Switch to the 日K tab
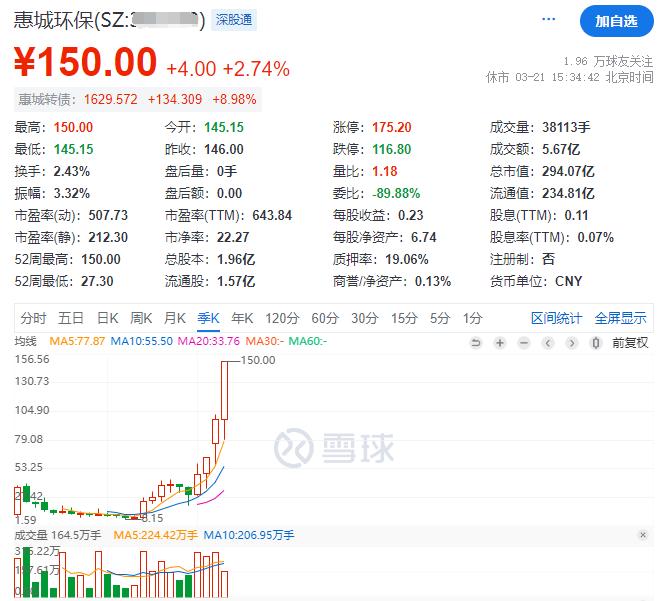The image size is (661, 601). click(x=107, y=318)
